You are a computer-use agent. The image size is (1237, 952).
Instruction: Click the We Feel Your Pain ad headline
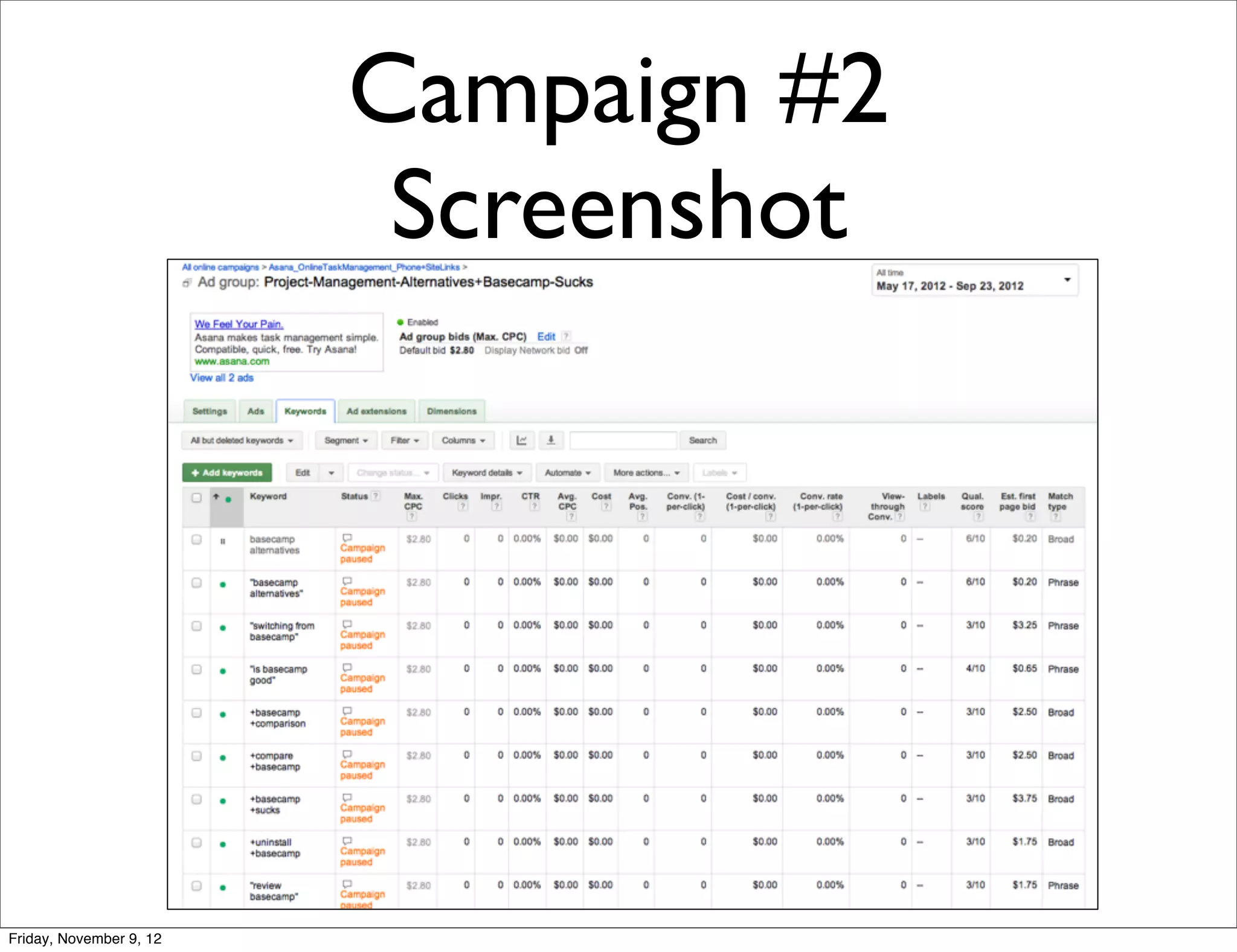(239, 324)
